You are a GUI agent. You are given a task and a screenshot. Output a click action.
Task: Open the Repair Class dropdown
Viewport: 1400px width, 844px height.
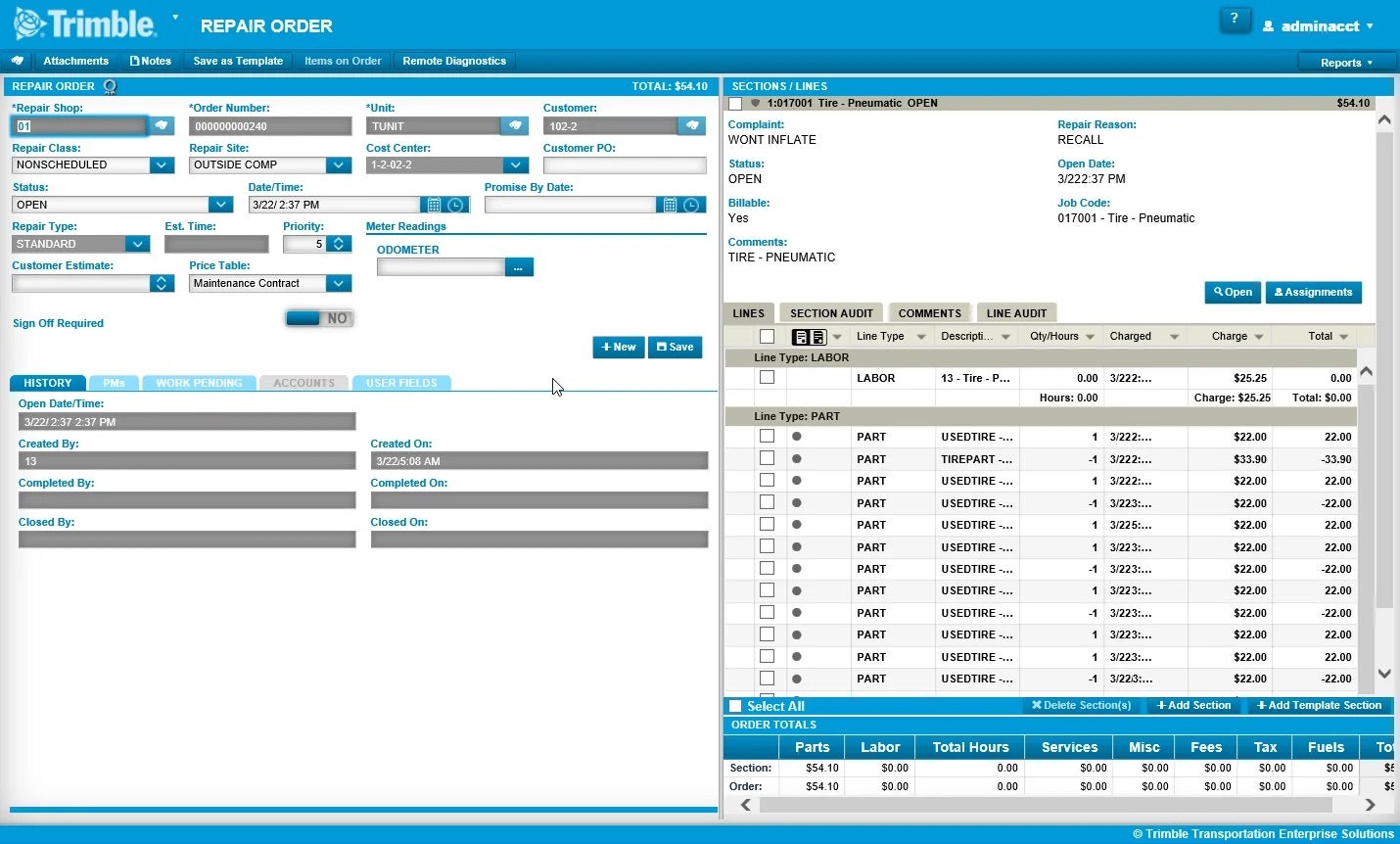pos(163,165)
